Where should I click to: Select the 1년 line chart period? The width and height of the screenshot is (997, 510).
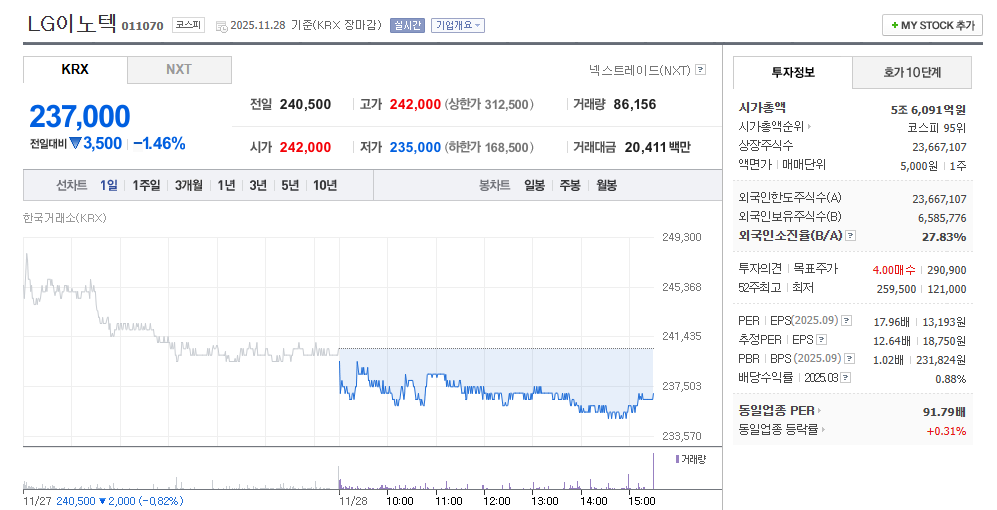point(226,186)
